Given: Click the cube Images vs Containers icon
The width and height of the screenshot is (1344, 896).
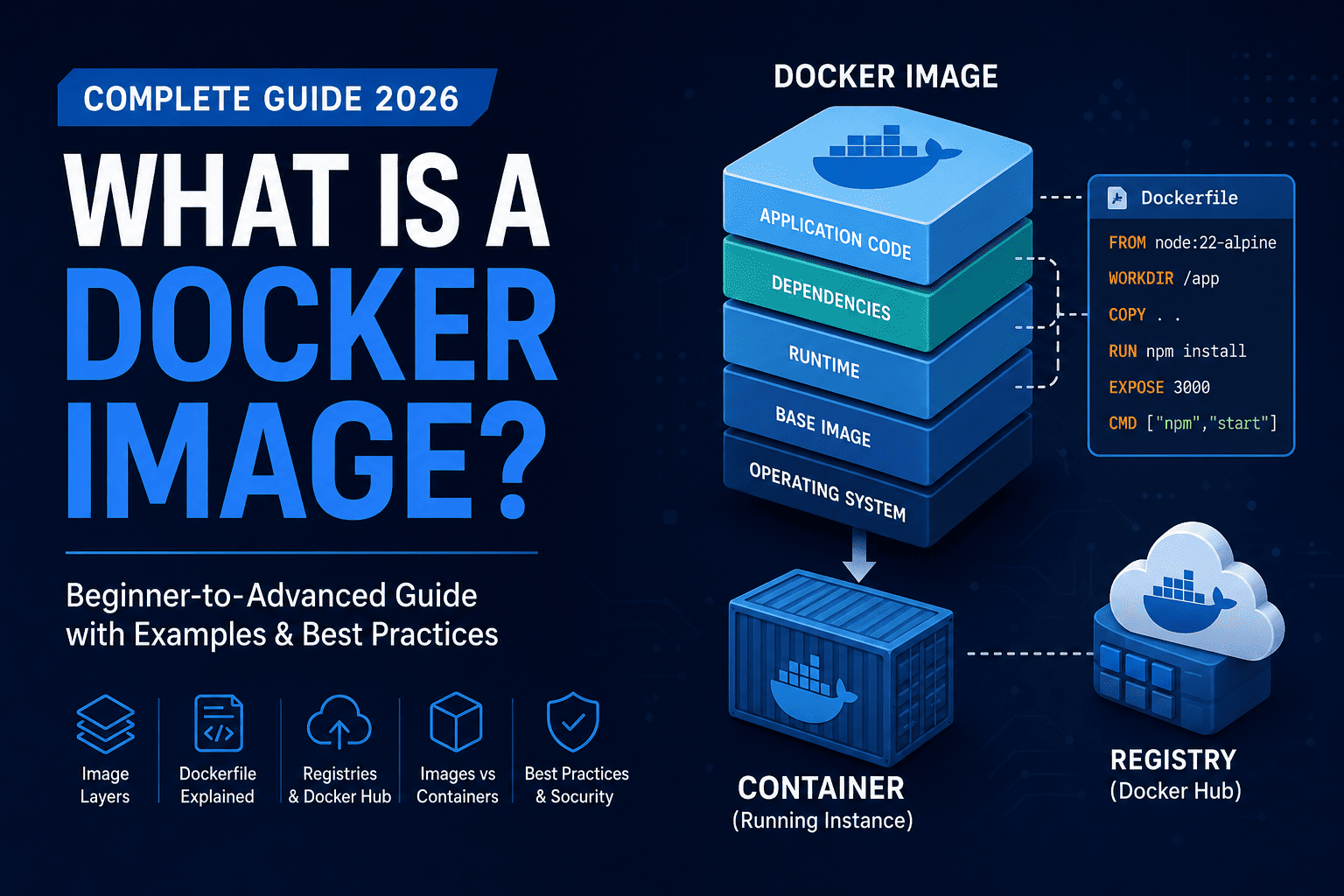Looking at the screenshot, I should [x=457, y=723].
